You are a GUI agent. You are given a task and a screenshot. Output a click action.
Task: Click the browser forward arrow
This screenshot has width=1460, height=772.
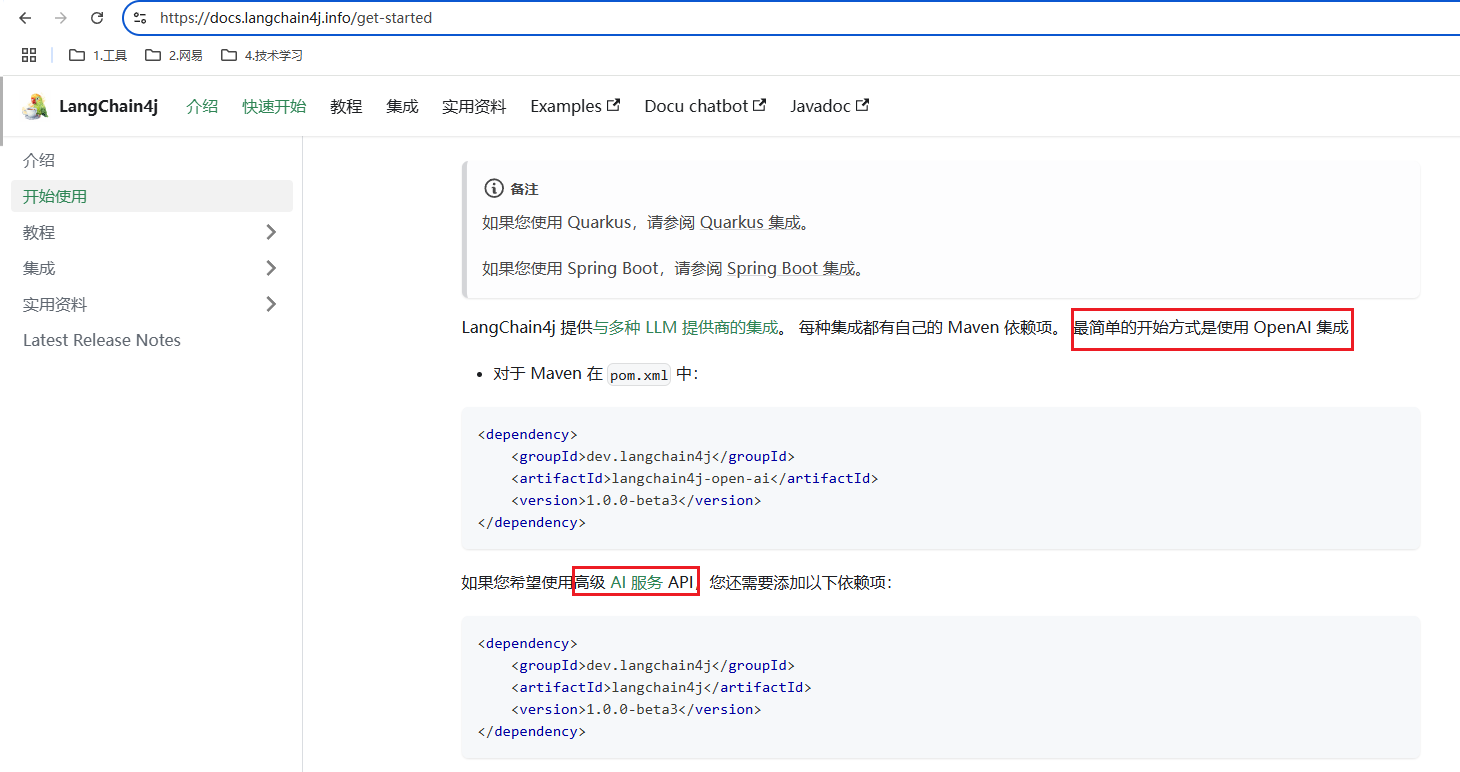coord(61,18)
